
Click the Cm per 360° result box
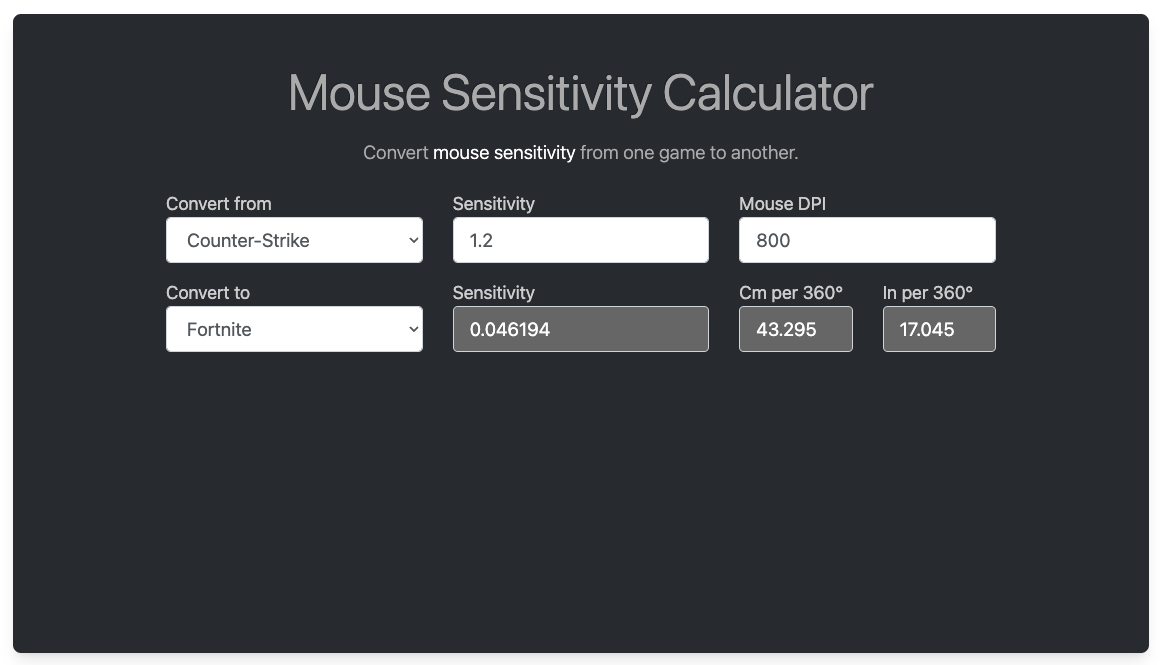[795, 329]
